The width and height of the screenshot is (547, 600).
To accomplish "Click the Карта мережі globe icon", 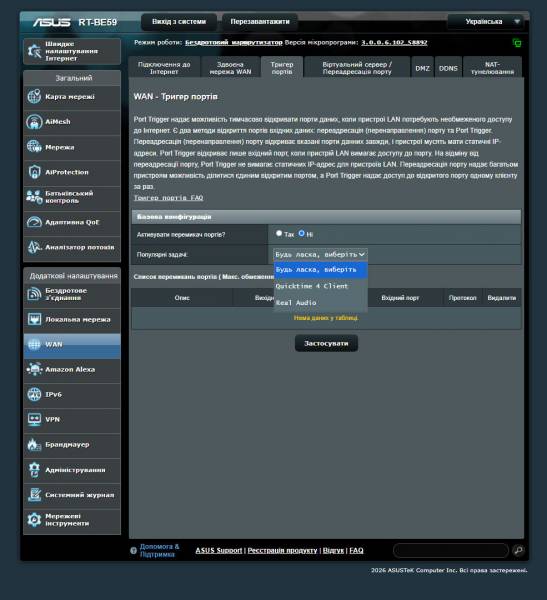I will (x=34, y=96).
